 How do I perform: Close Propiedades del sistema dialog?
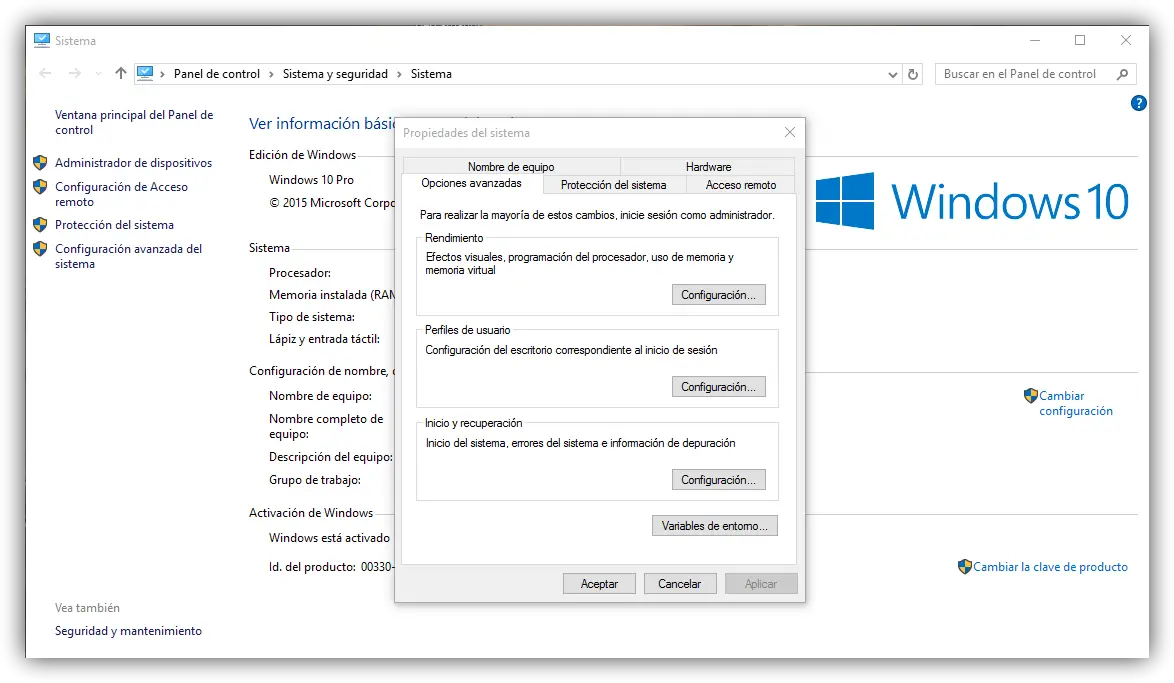[x=789, y=133]
